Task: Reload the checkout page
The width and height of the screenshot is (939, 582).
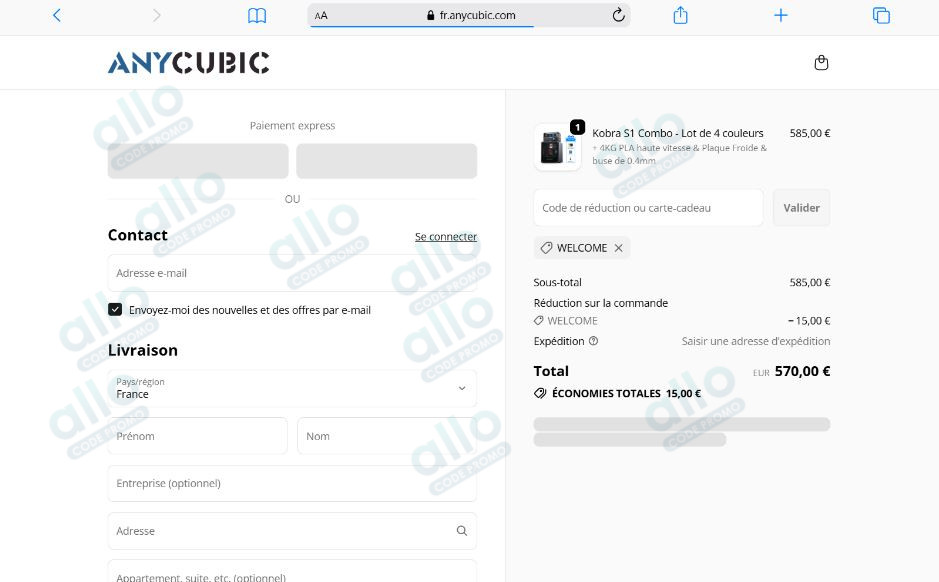Action: point(617,15)
